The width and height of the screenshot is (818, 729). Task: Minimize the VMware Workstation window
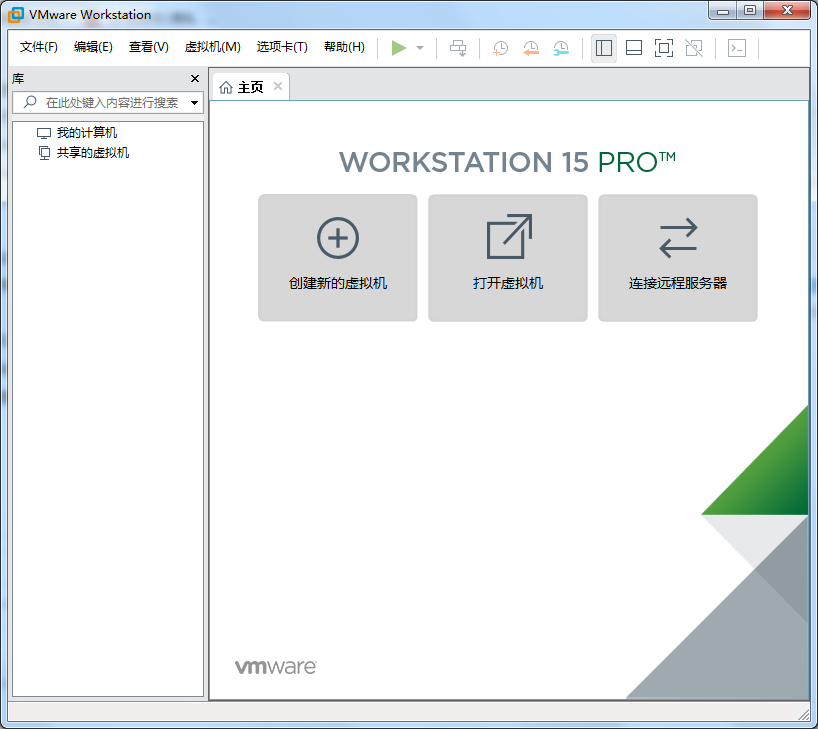tap(723, 10)
